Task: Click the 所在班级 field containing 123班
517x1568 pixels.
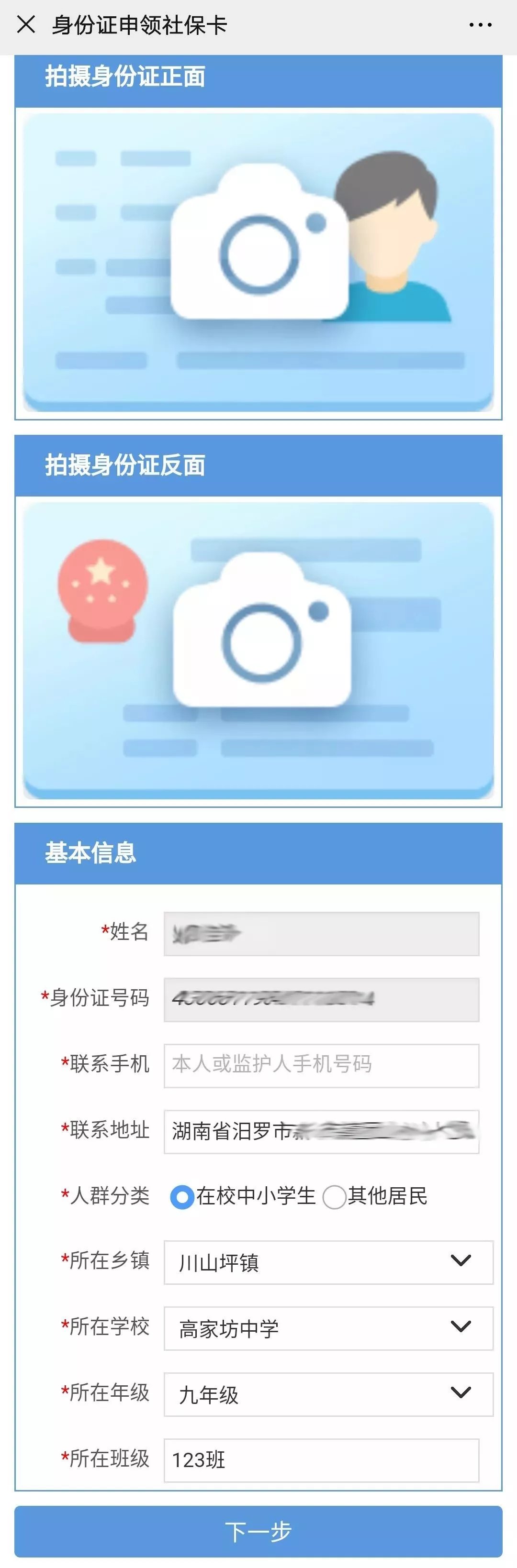Action: (322, 1460)
